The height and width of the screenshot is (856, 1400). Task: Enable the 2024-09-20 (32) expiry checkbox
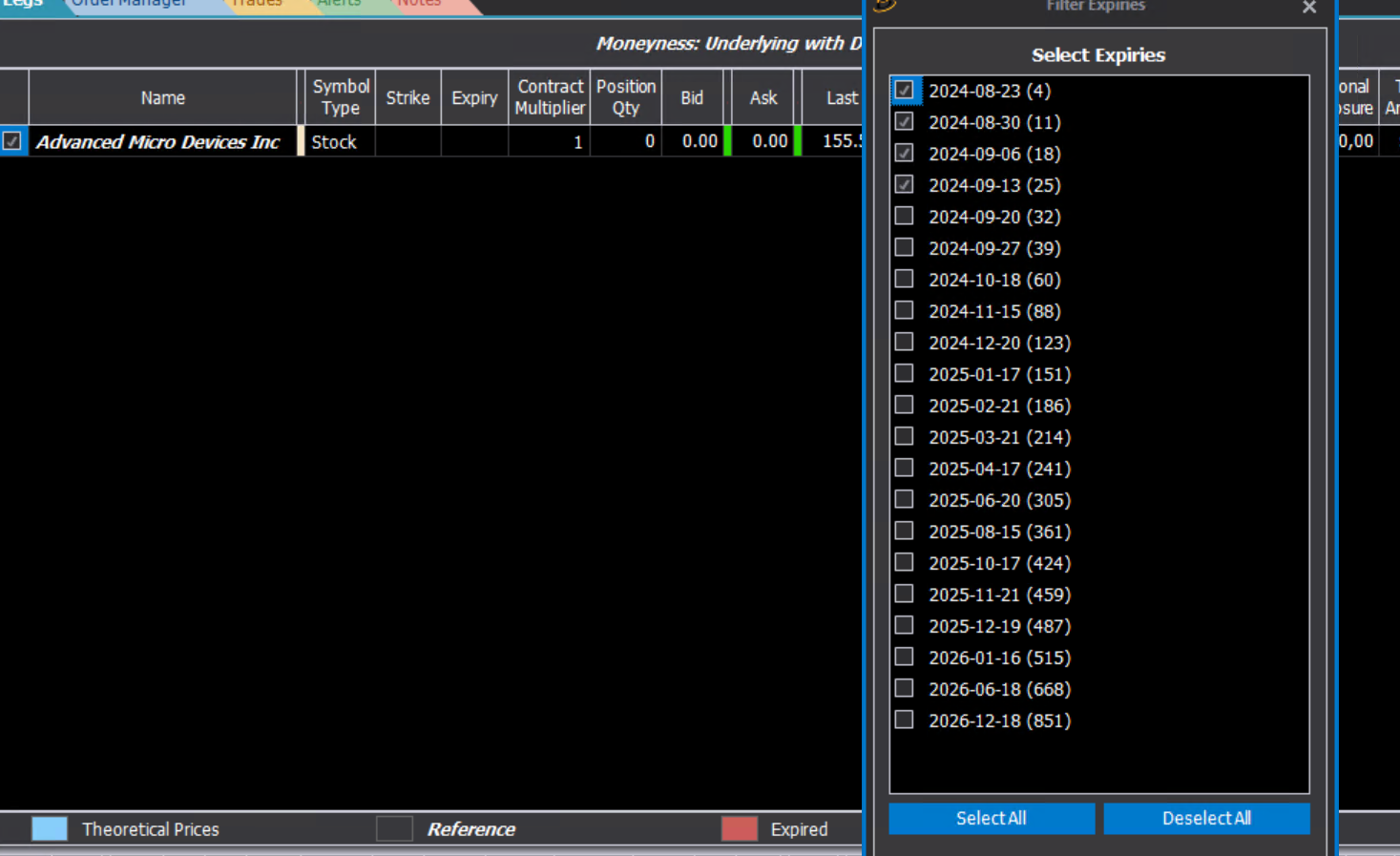point(904,217)
